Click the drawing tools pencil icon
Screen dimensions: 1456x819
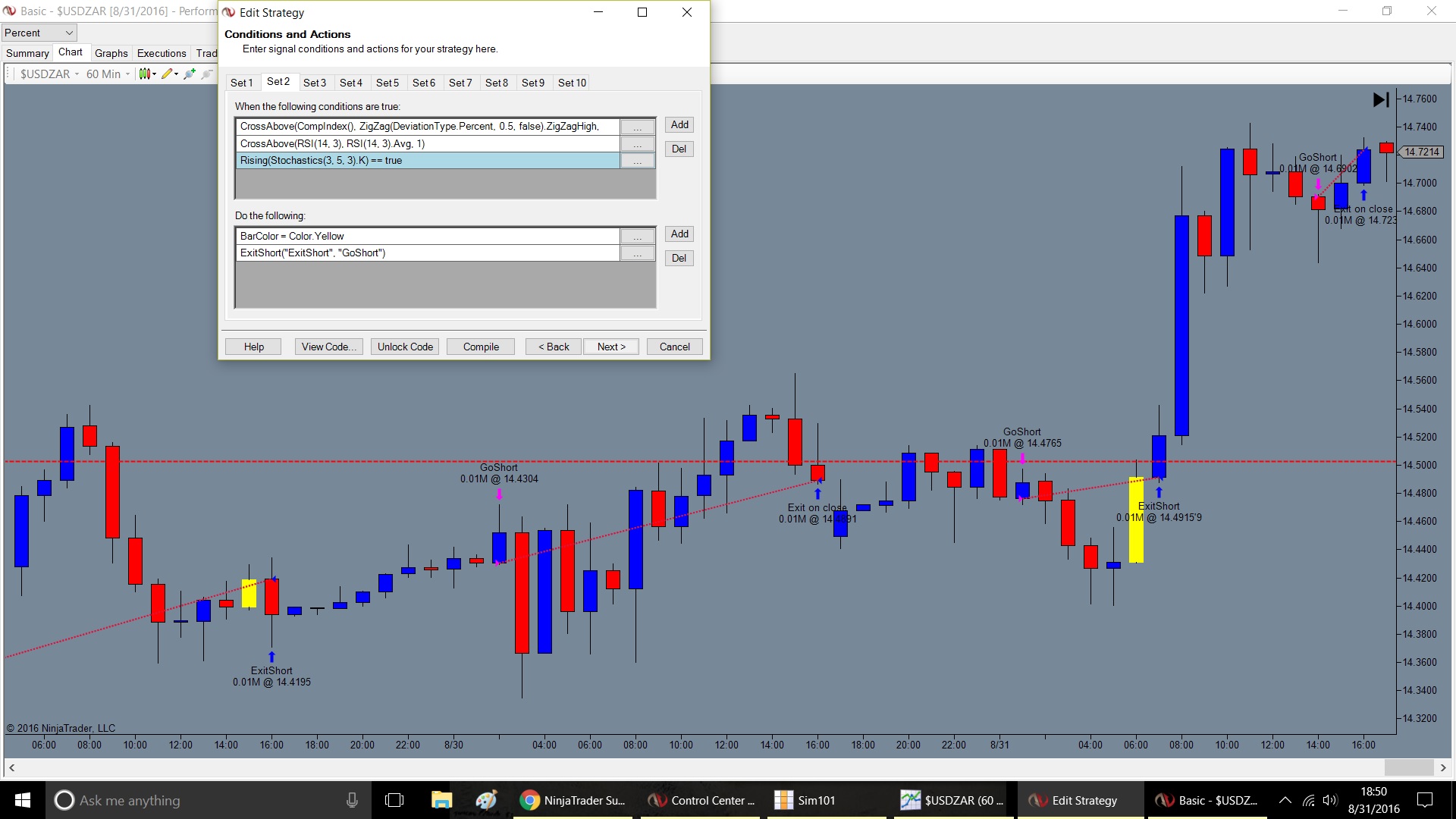coord(167,74)
